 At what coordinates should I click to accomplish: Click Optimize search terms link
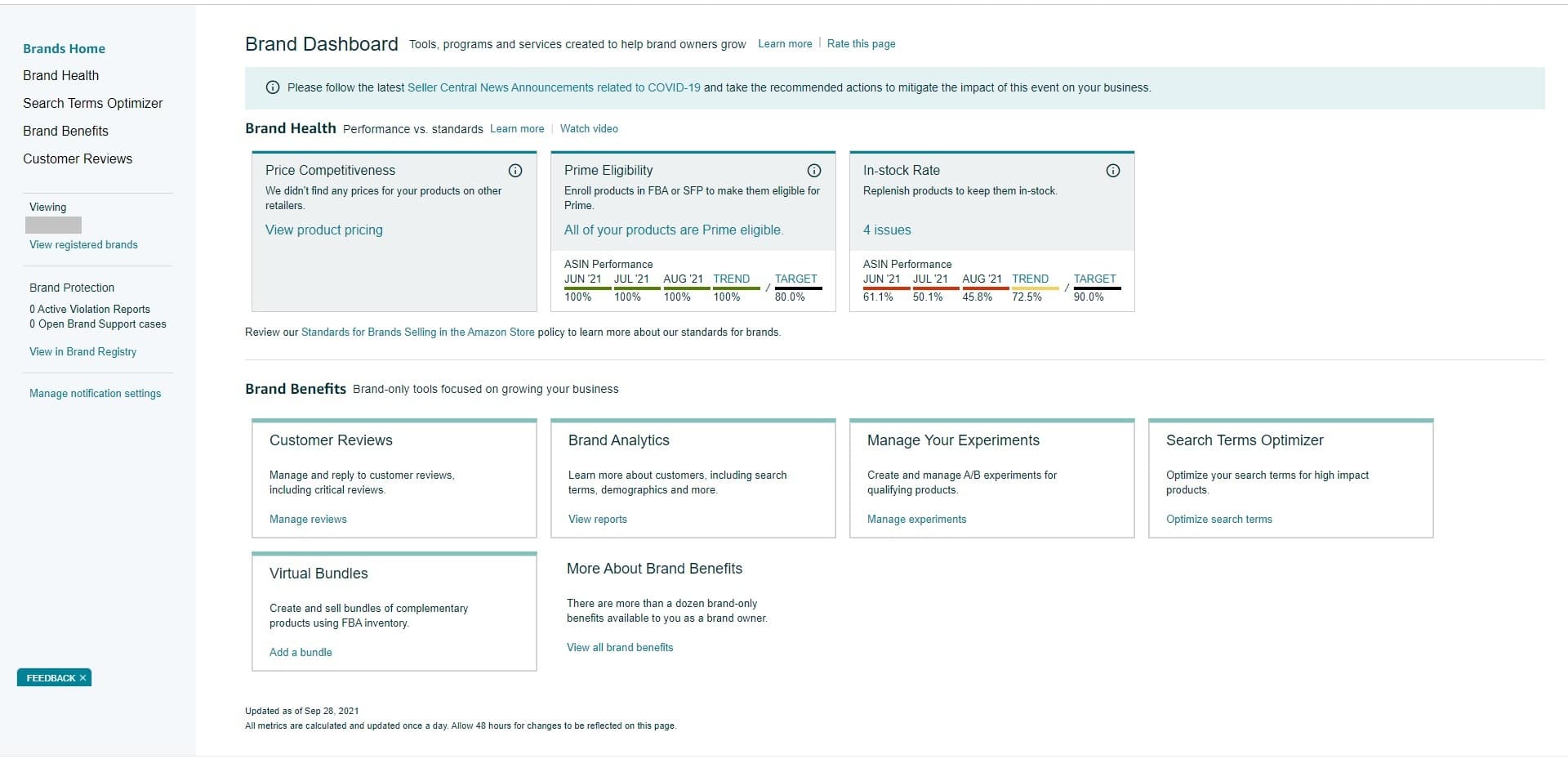pos(1218,519)
